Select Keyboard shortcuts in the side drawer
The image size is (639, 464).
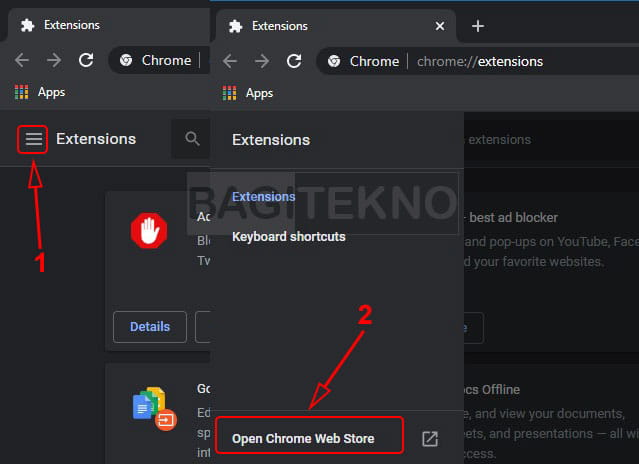point(289,237)
